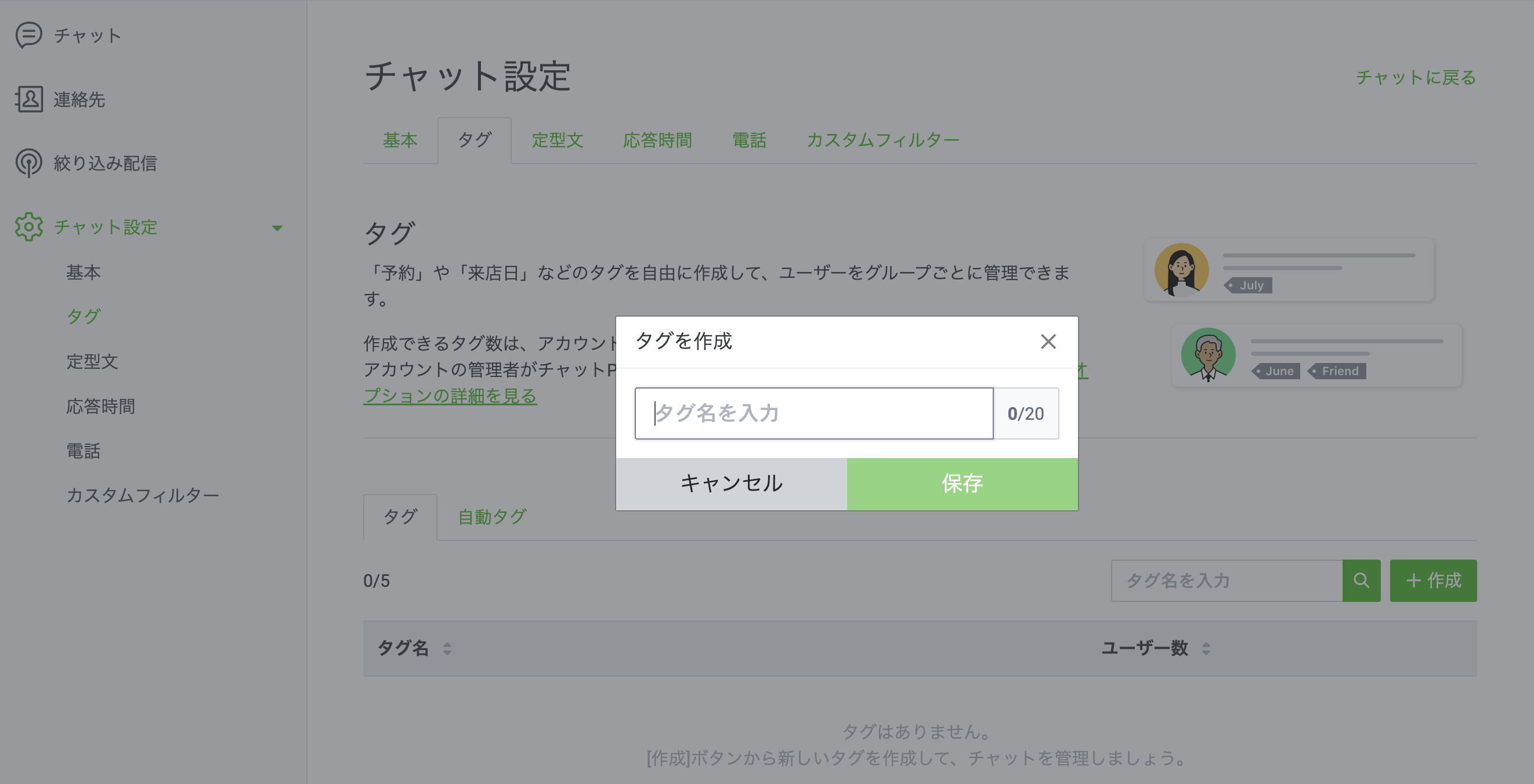Switch to the 自動タグ sub-tab
1534x784 pixels.
tap(492, 517)
